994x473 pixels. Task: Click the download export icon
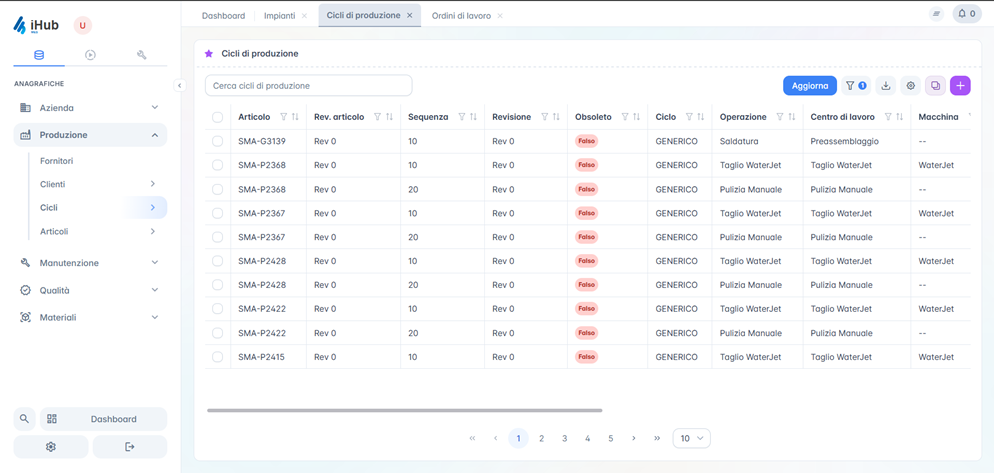(x=886, y=86)
